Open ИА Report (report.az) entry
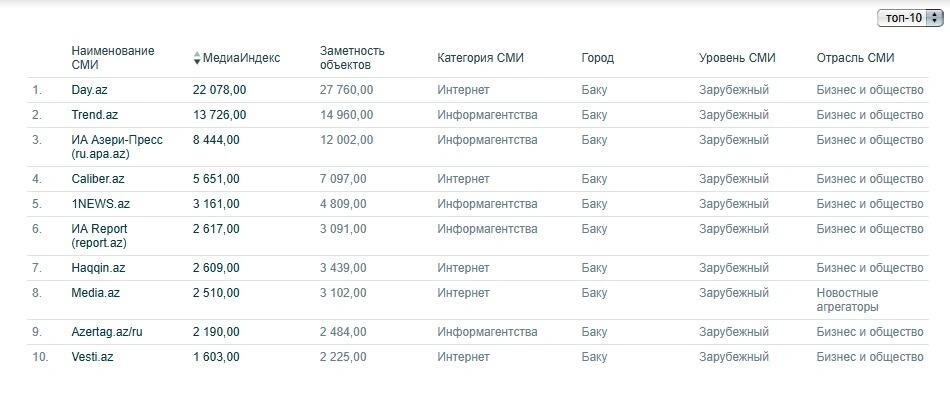950x412 pixels. point(99,236)
